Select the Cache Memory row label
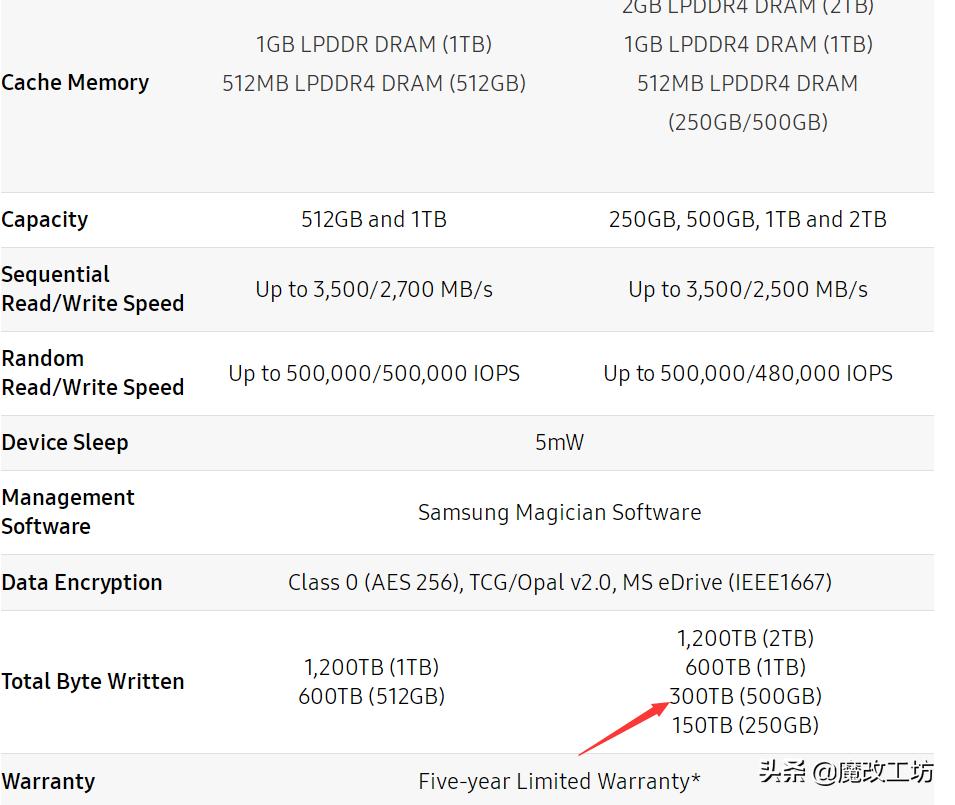The image size is (955, 805). pyautogui.click(x=75, y=83)
